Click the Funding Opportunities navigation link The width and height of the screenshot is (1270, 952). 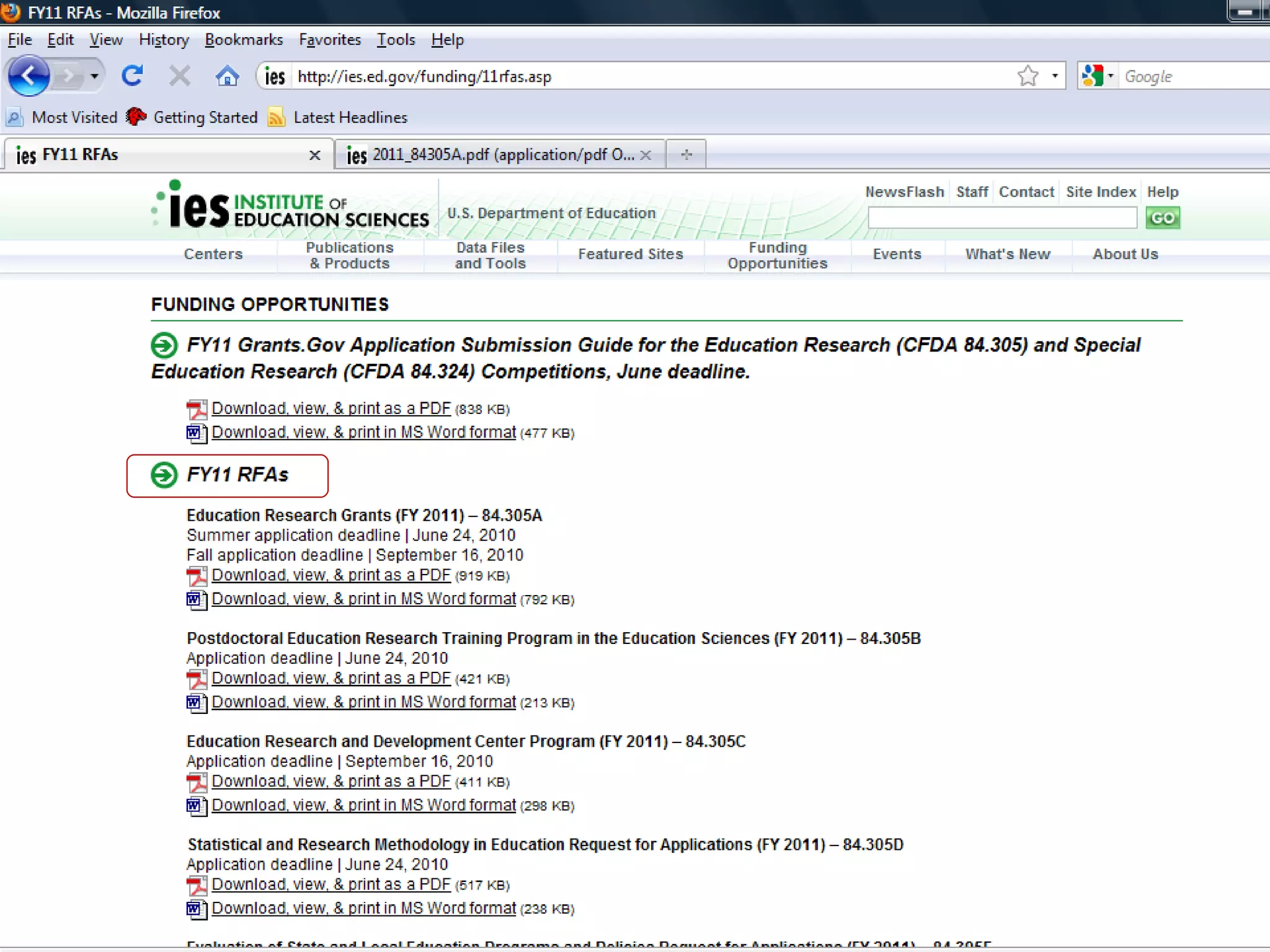click(777, 255)
